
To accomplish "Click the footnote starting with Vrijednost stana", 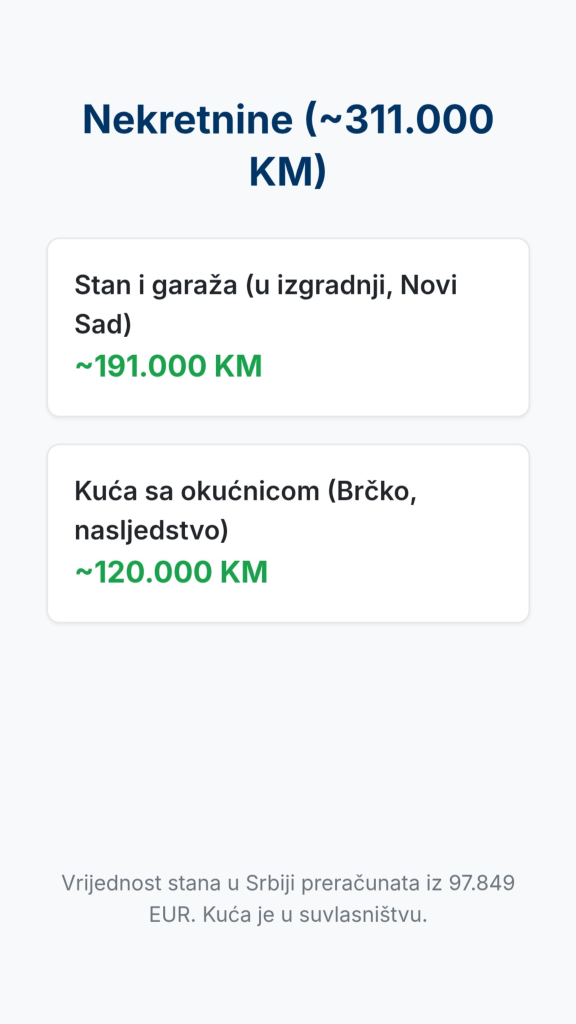I will coord(288,899).
